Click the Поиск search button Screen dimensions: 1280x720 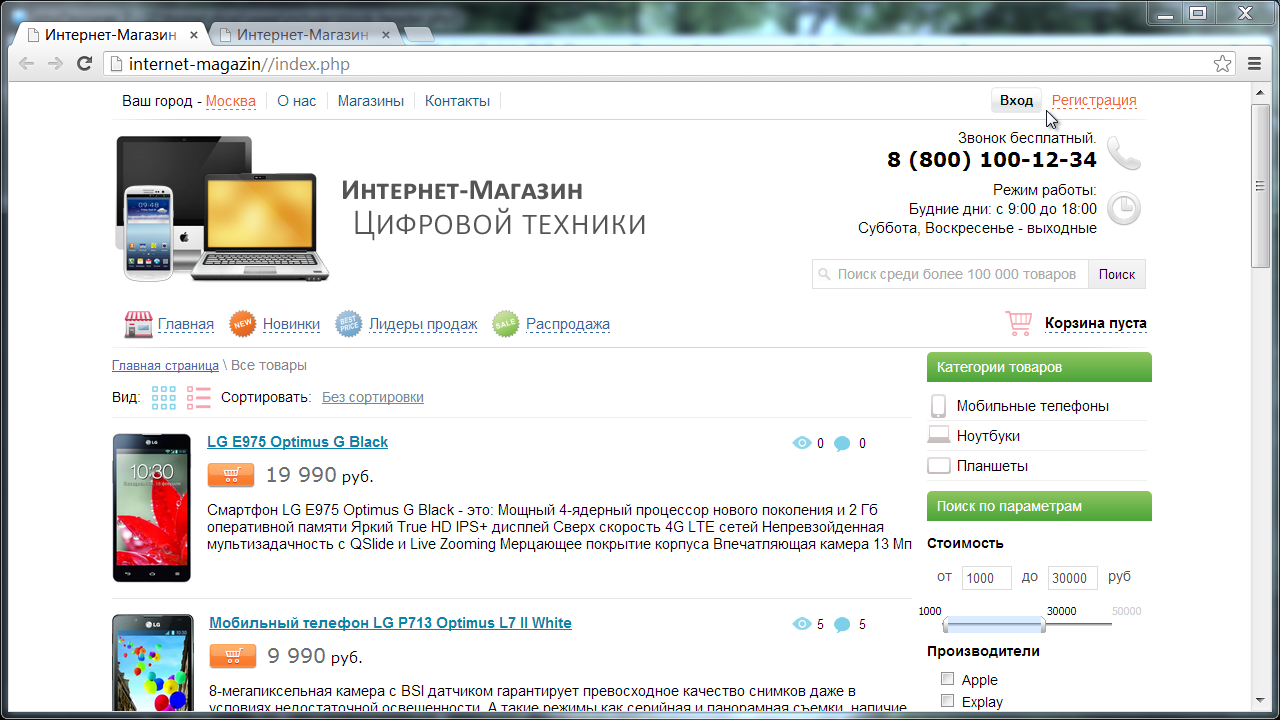click(x=1117, y=274)
